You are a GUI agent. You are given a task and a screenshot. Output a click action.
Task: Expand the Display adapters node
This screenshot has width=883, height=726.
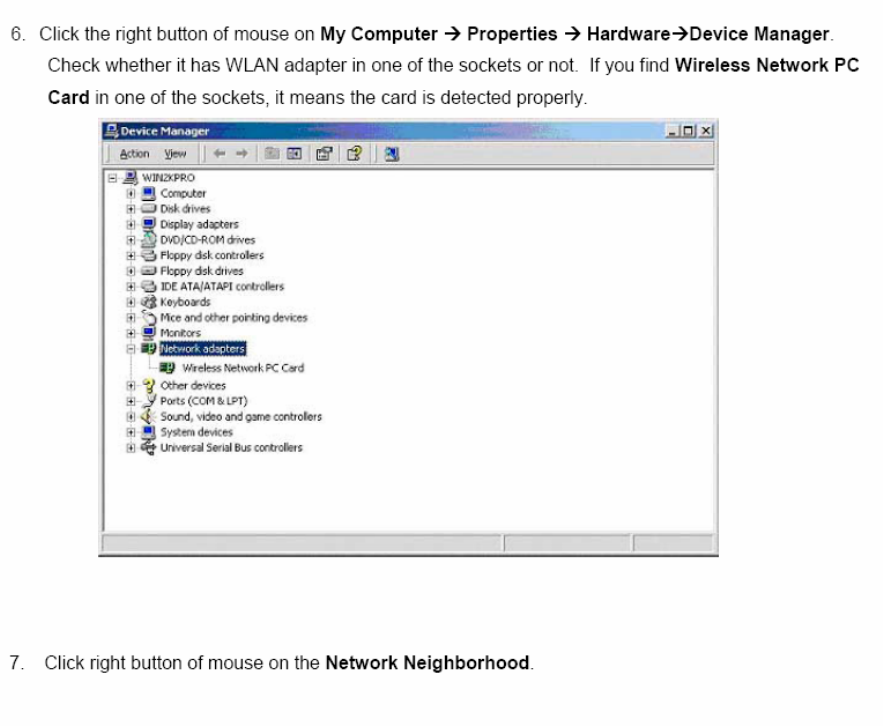coord(131,225)
